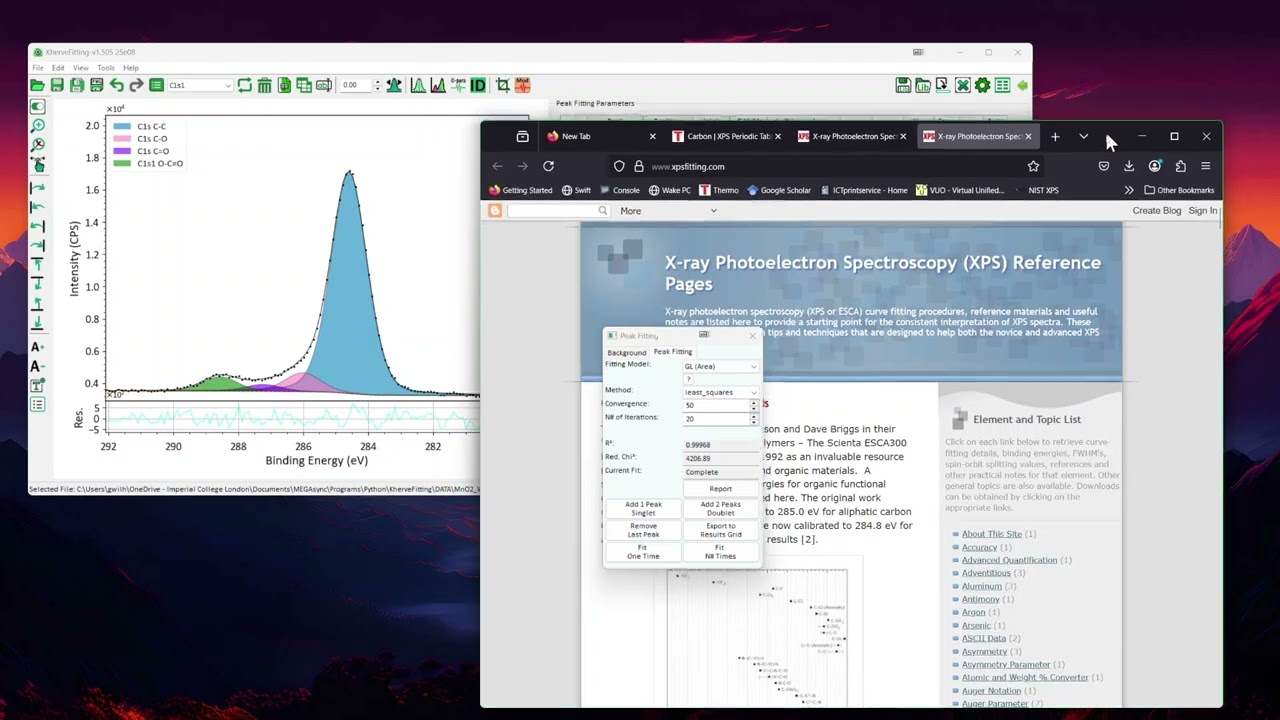The image size is (1280, 720).
Task: Click Export to Results Grid button
Action: pyautogui.click(x=720, y=530)
